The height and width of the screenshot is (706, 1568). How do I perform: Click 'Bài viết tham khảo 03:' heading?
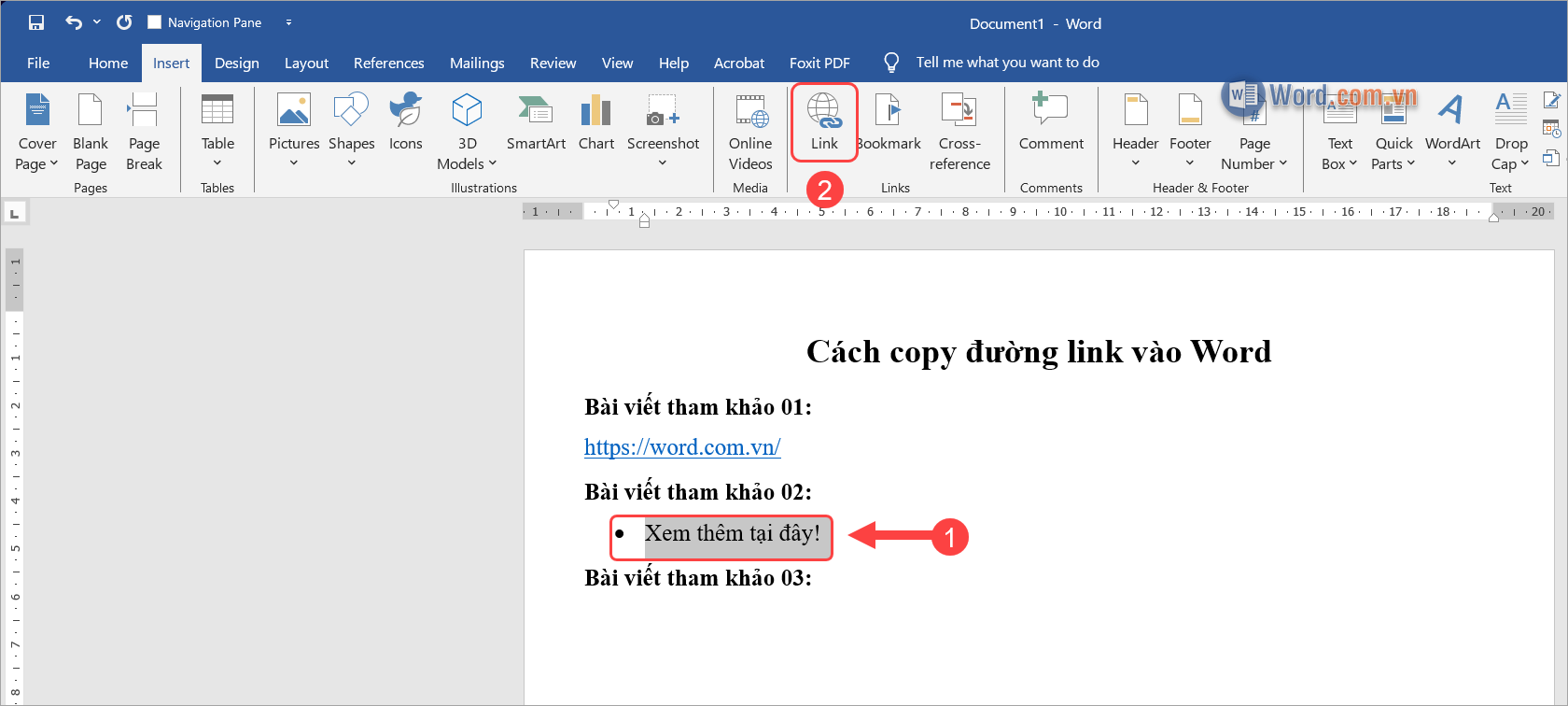698,578
